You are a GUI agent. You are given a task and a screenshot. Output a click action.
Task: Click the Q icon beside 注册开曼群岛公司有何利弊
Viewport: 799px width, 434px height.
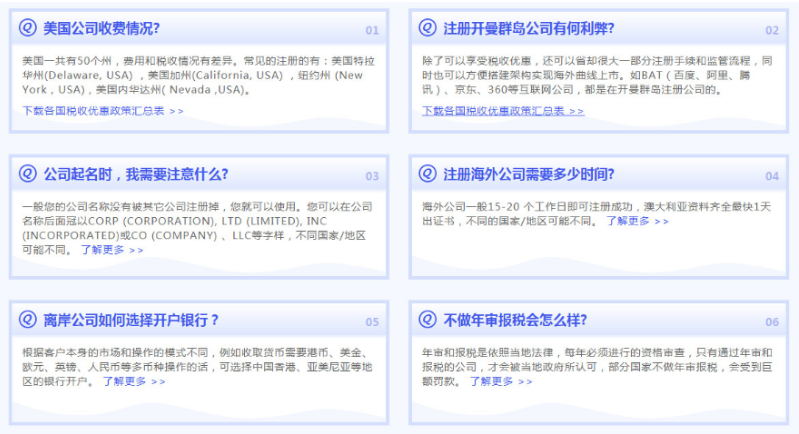pos(428,28)
